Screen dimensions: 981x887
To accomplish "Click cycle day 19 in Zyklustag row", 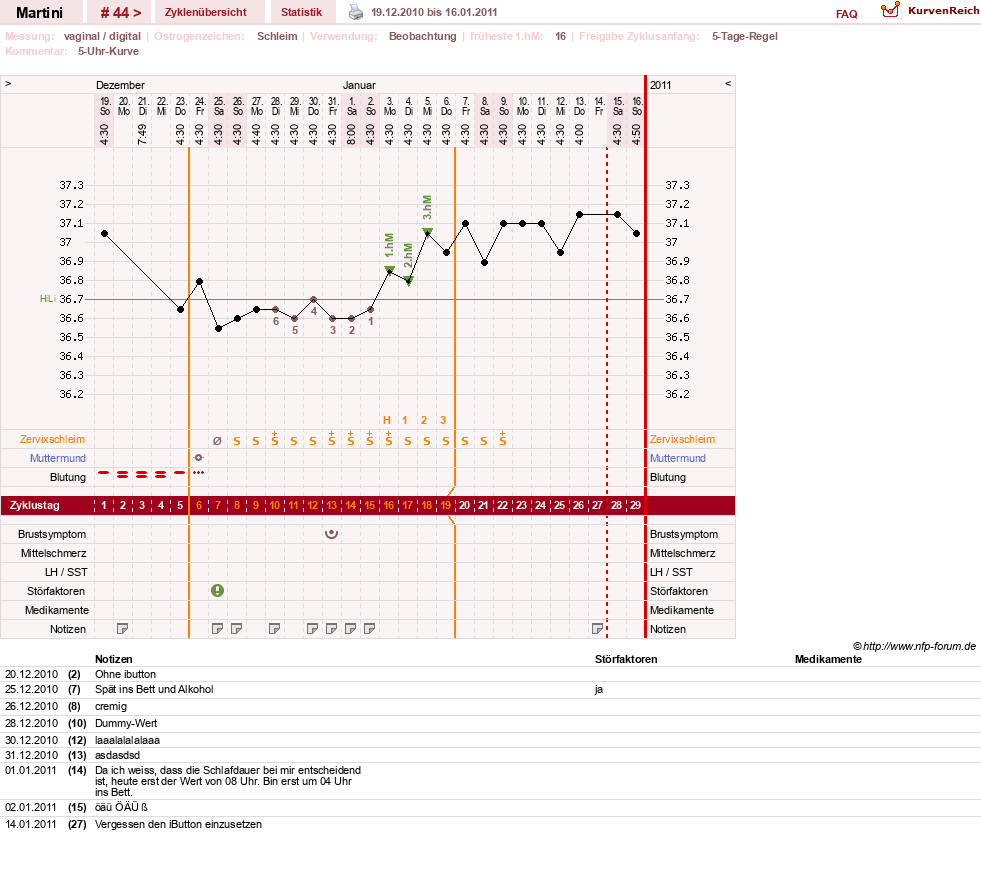I will tap(445, 505).
